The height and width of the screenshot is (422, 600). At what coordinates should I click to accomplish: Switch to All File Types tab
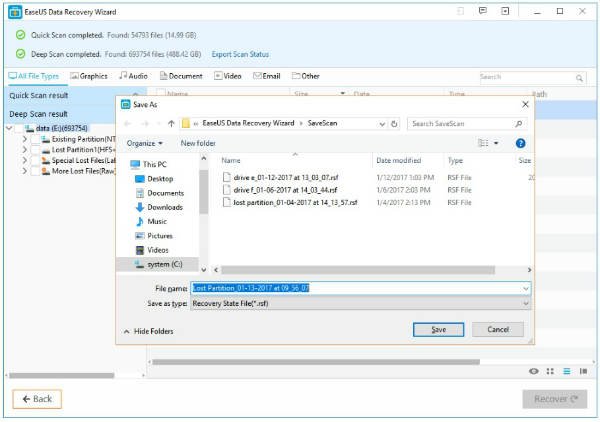(34, 76)
